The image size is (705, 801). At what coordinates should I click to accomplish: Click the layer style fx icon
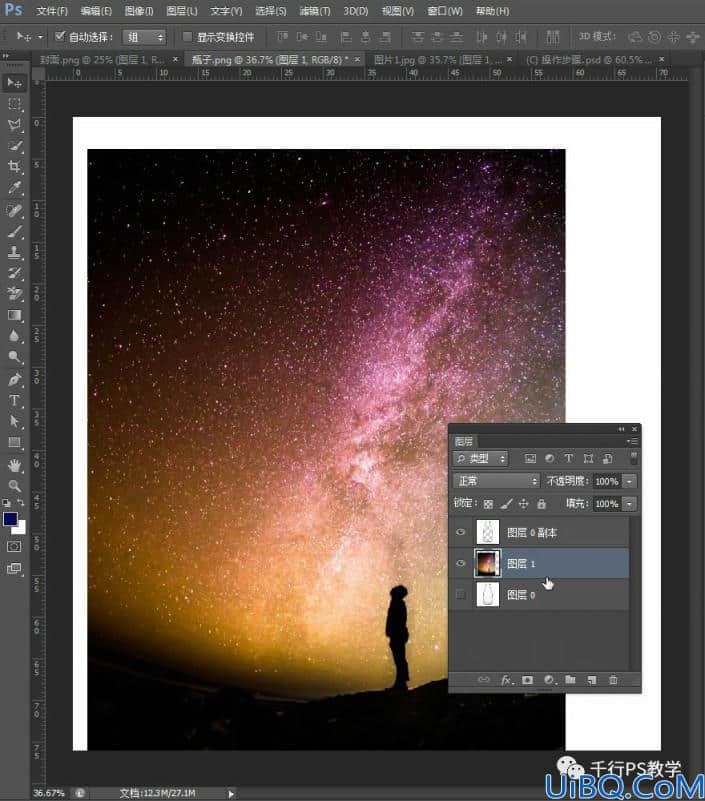pyautogui.click(x=506, y=680)
